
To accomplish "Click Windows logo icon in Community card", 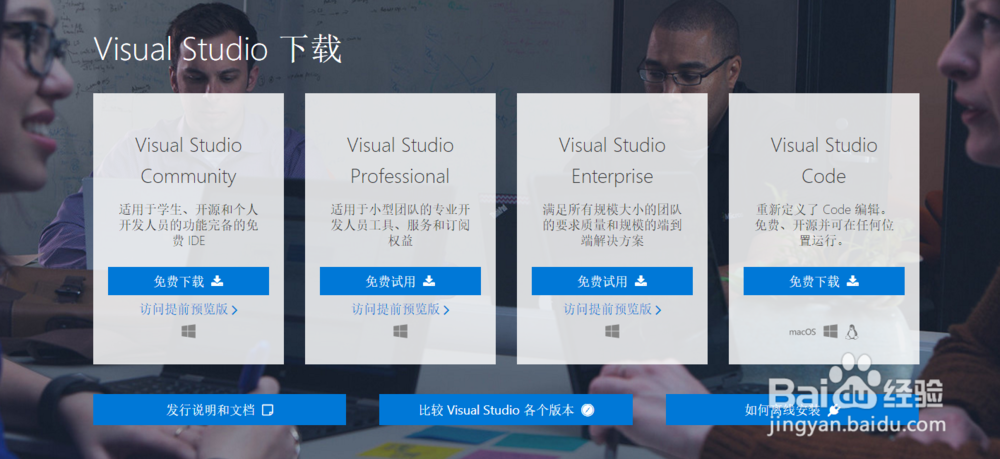I will 189,332.
